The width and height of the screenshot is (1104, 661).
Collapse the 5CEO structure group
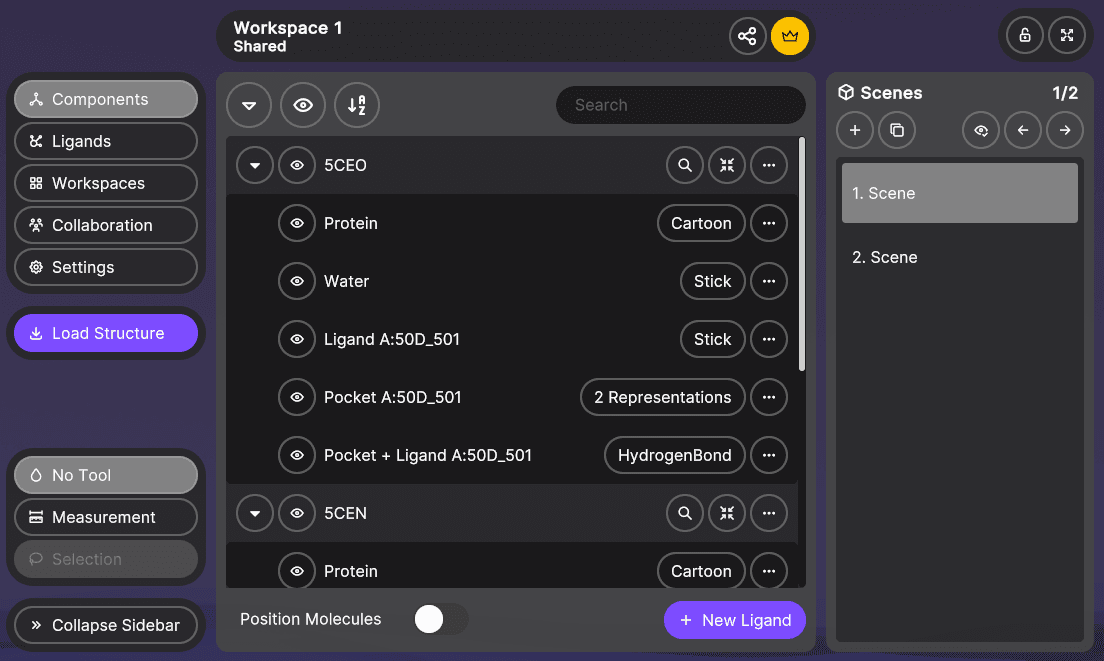point(255,166)
